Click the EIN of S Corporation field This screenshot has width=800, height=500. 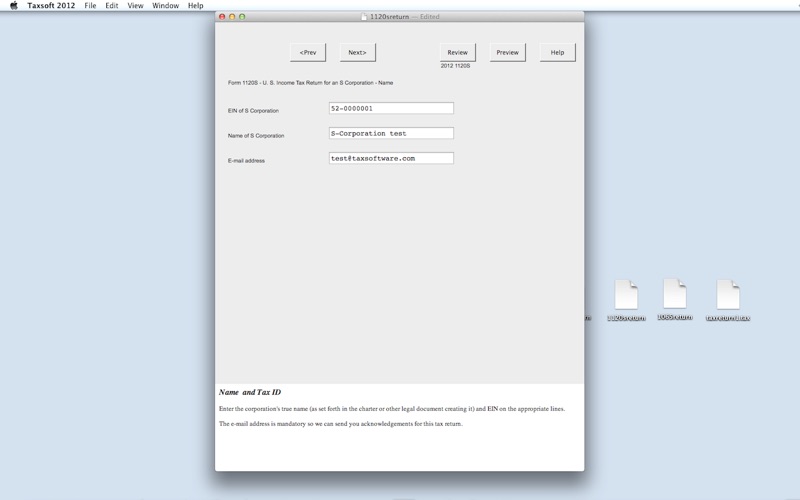(391, 108)
